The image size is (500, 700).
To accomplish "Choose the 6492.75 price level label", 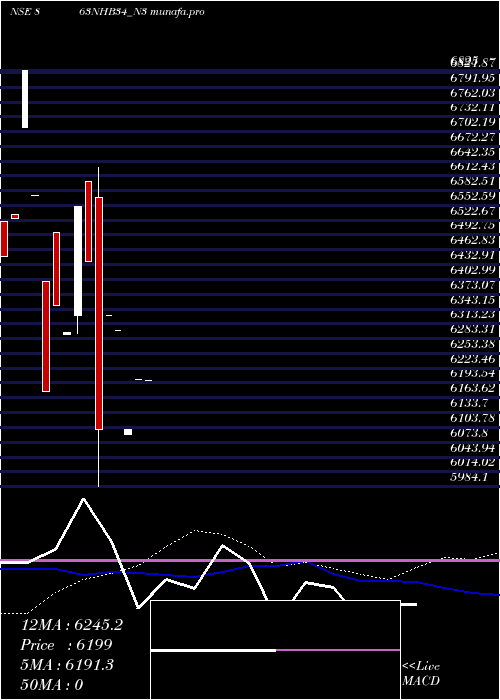I will (x=472, y=225).
